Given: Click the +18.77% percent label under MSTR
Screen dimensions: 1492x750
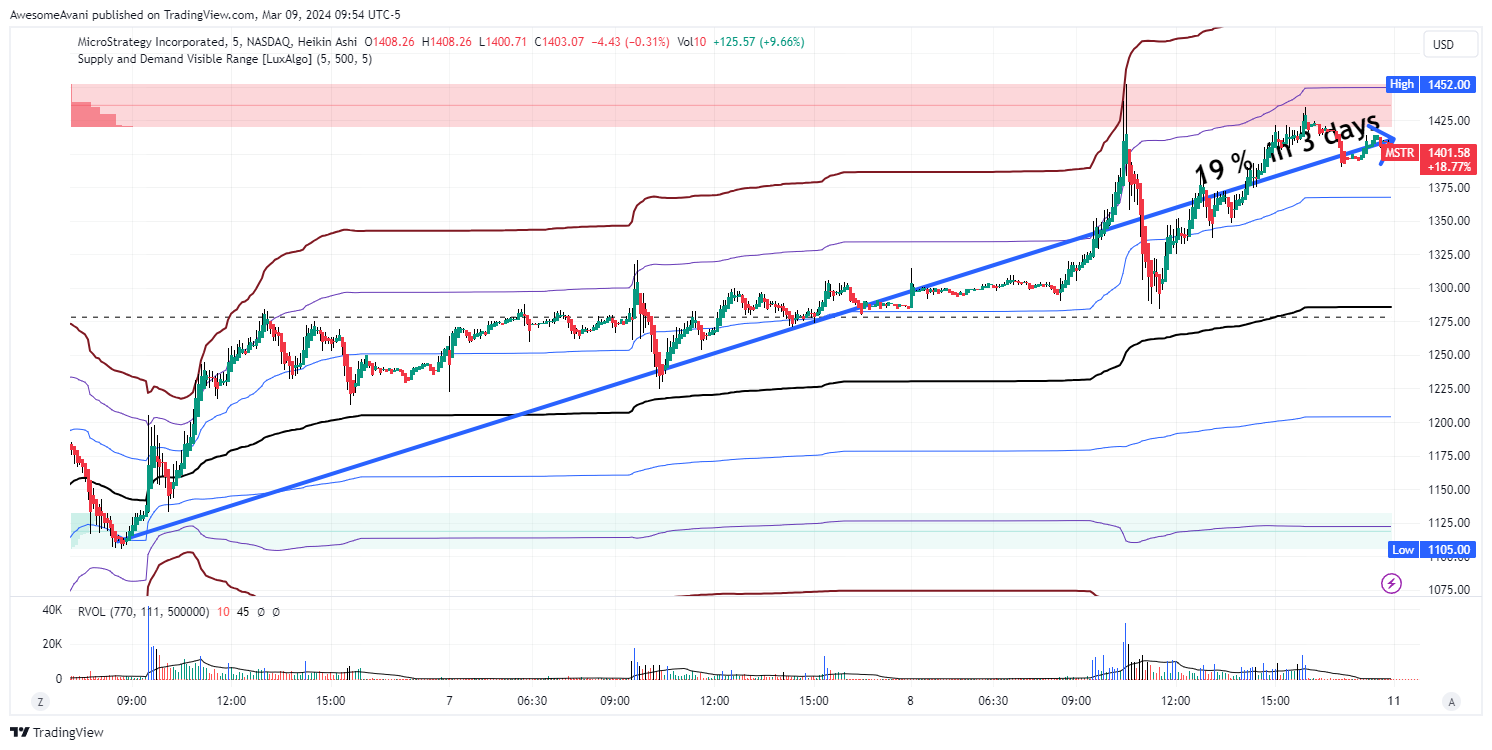Looking at the screenshot, I should pyautogui.click(x=1449, y=167).
